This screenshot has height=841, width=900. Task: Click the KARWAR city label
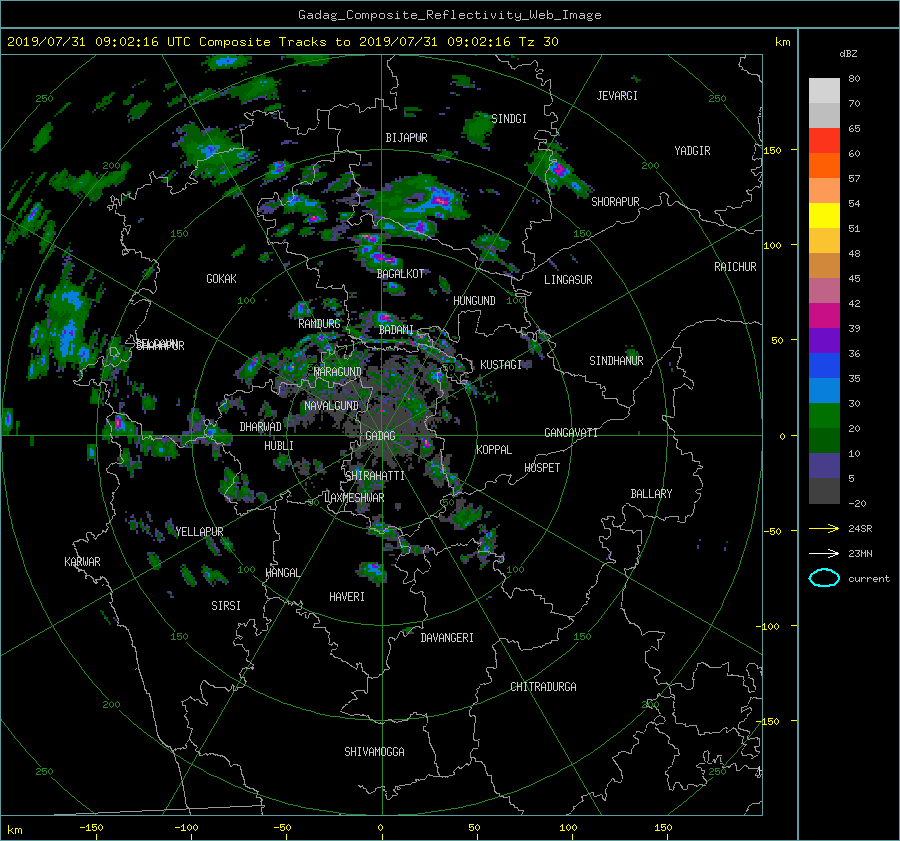82,562
